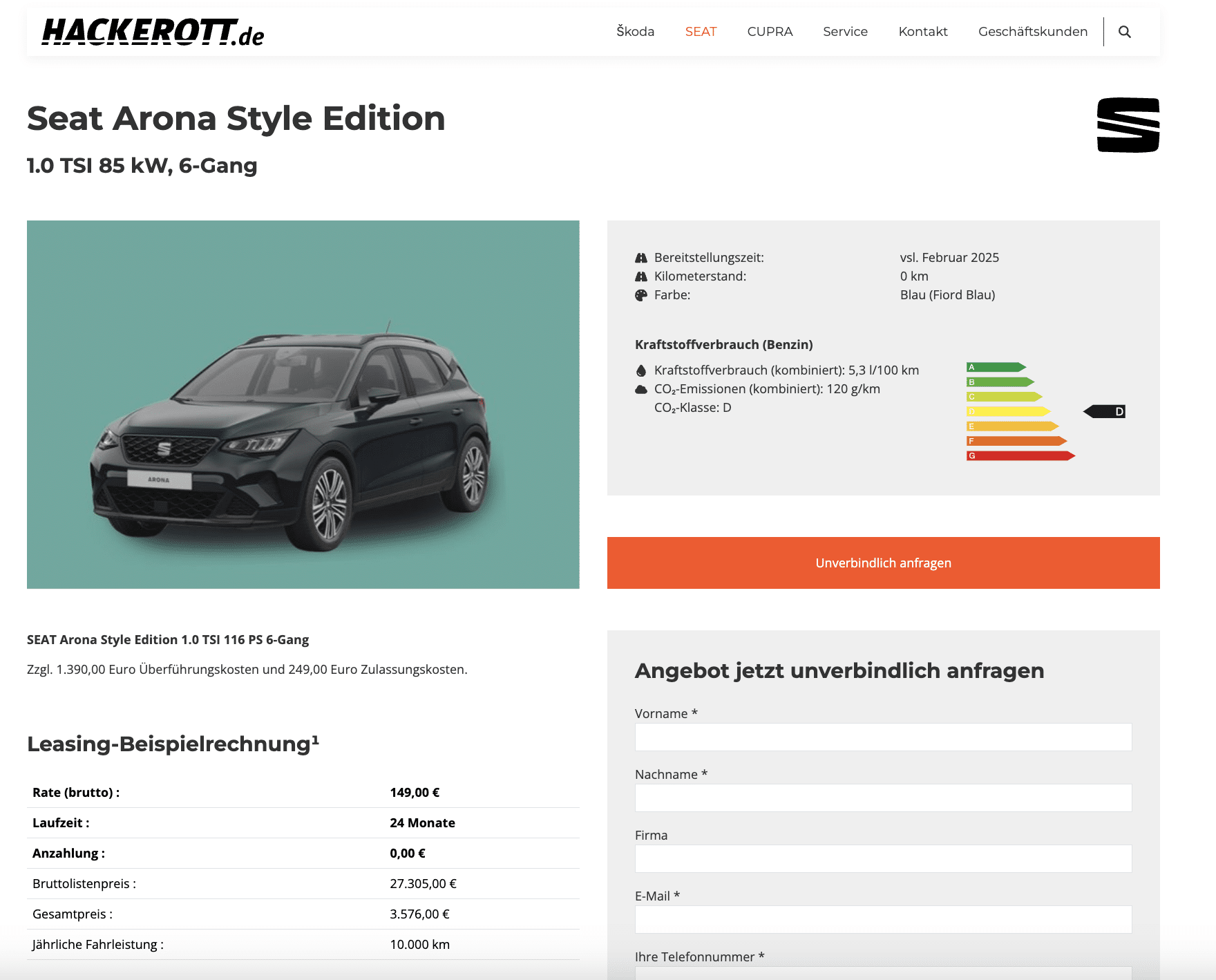The image size is (1216, 980).
Task: Select efficiency class D yellow bar
Action: point(1009,412)
